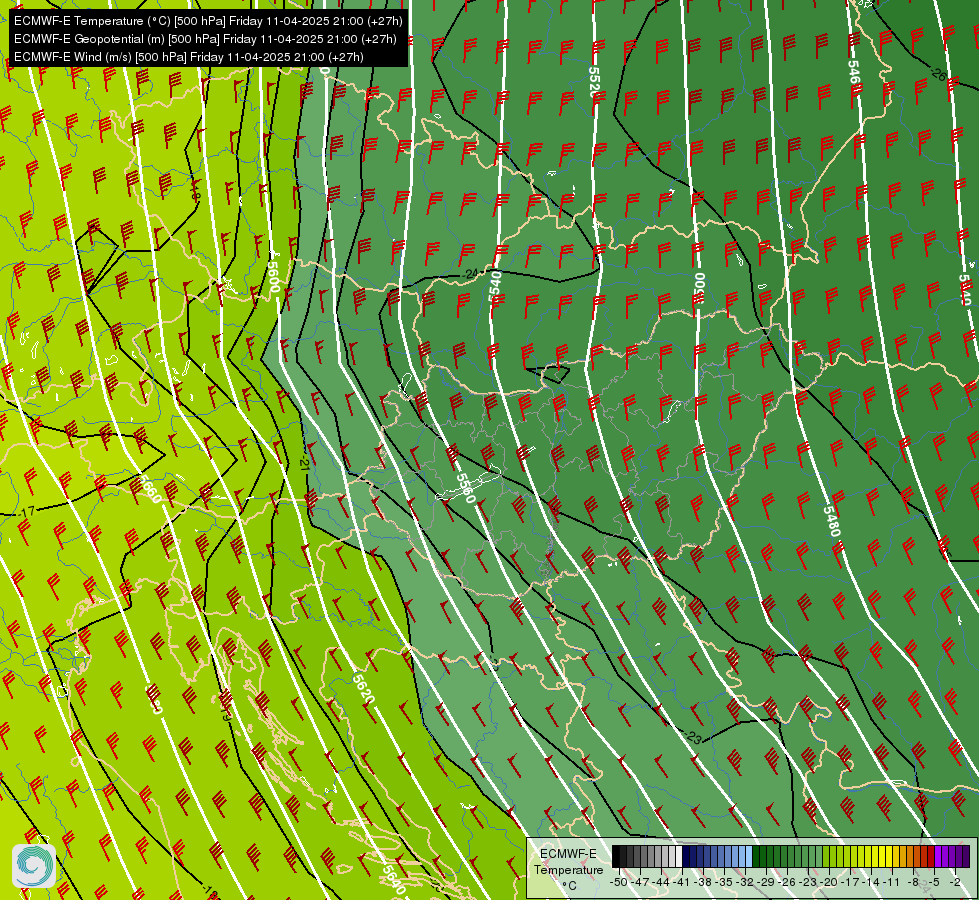Click the -5 legend value

(932, 882)
